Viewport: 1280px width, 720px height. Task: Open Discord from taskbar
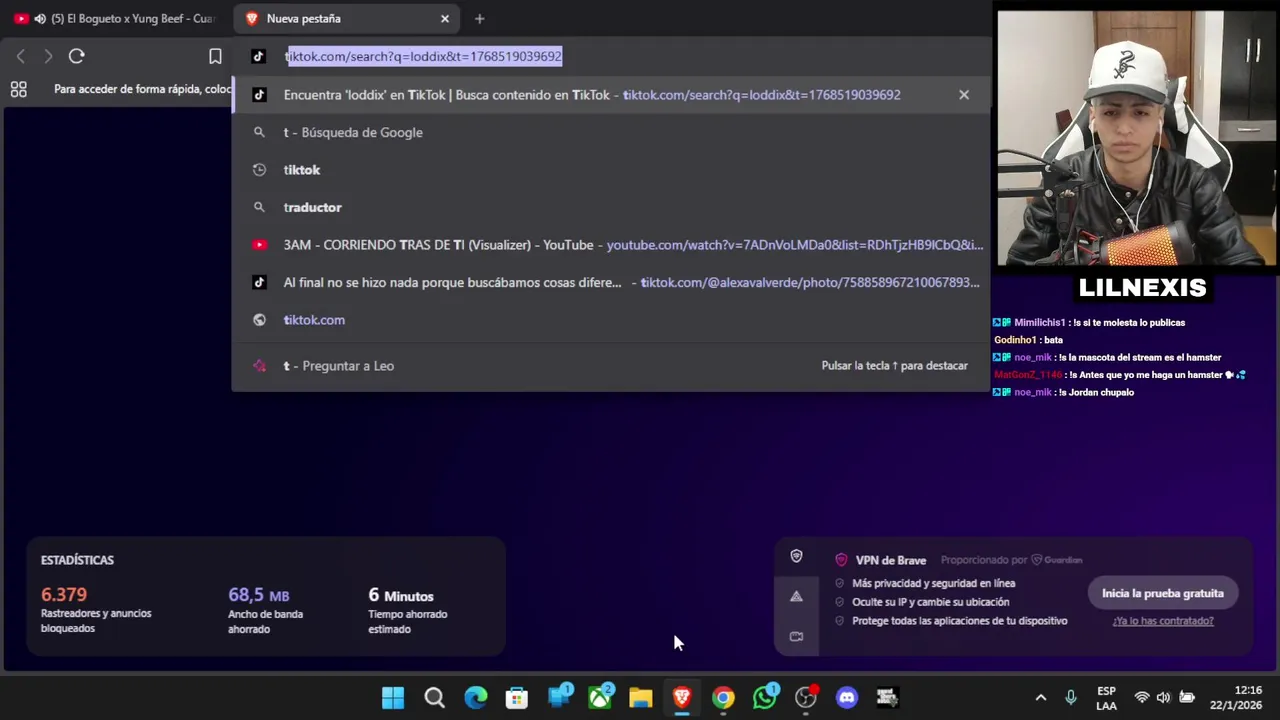click(x=847, y=697)
